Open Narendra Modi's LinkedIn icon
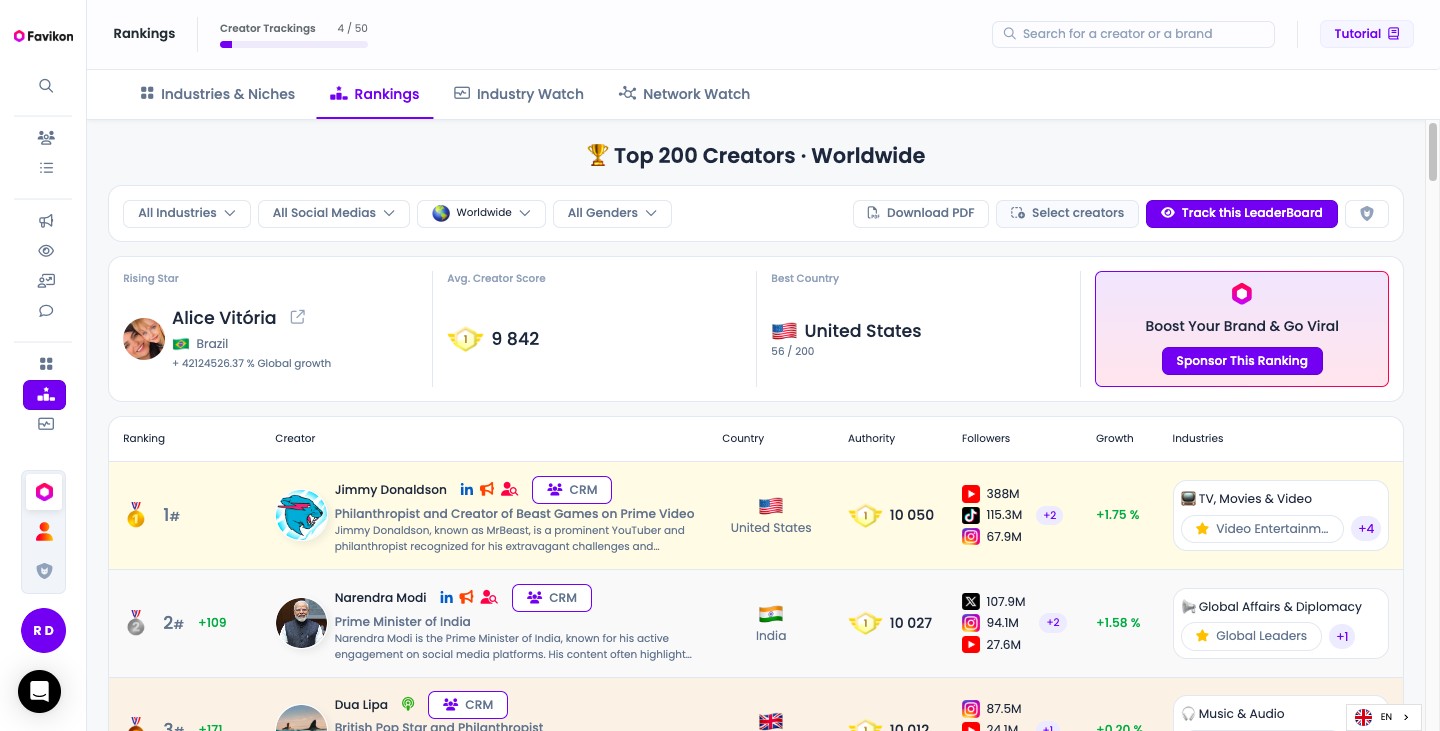Viewport: 1440px width, 731px height. coord(447,598)
